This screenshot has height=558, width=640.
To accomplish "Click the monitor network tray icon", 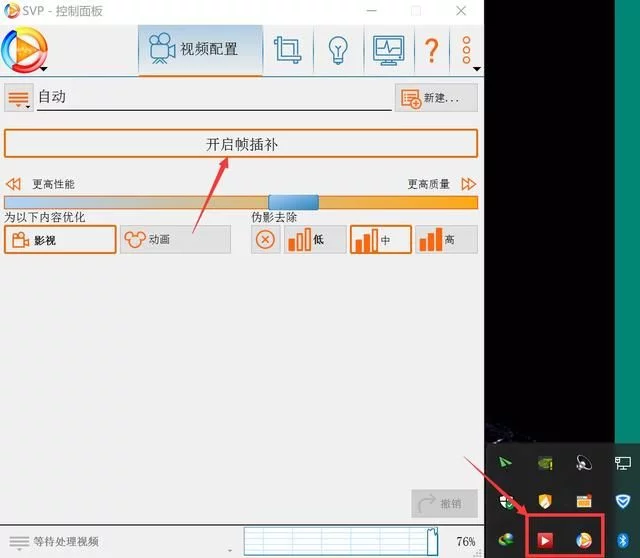I will click(x=623, y=463).
